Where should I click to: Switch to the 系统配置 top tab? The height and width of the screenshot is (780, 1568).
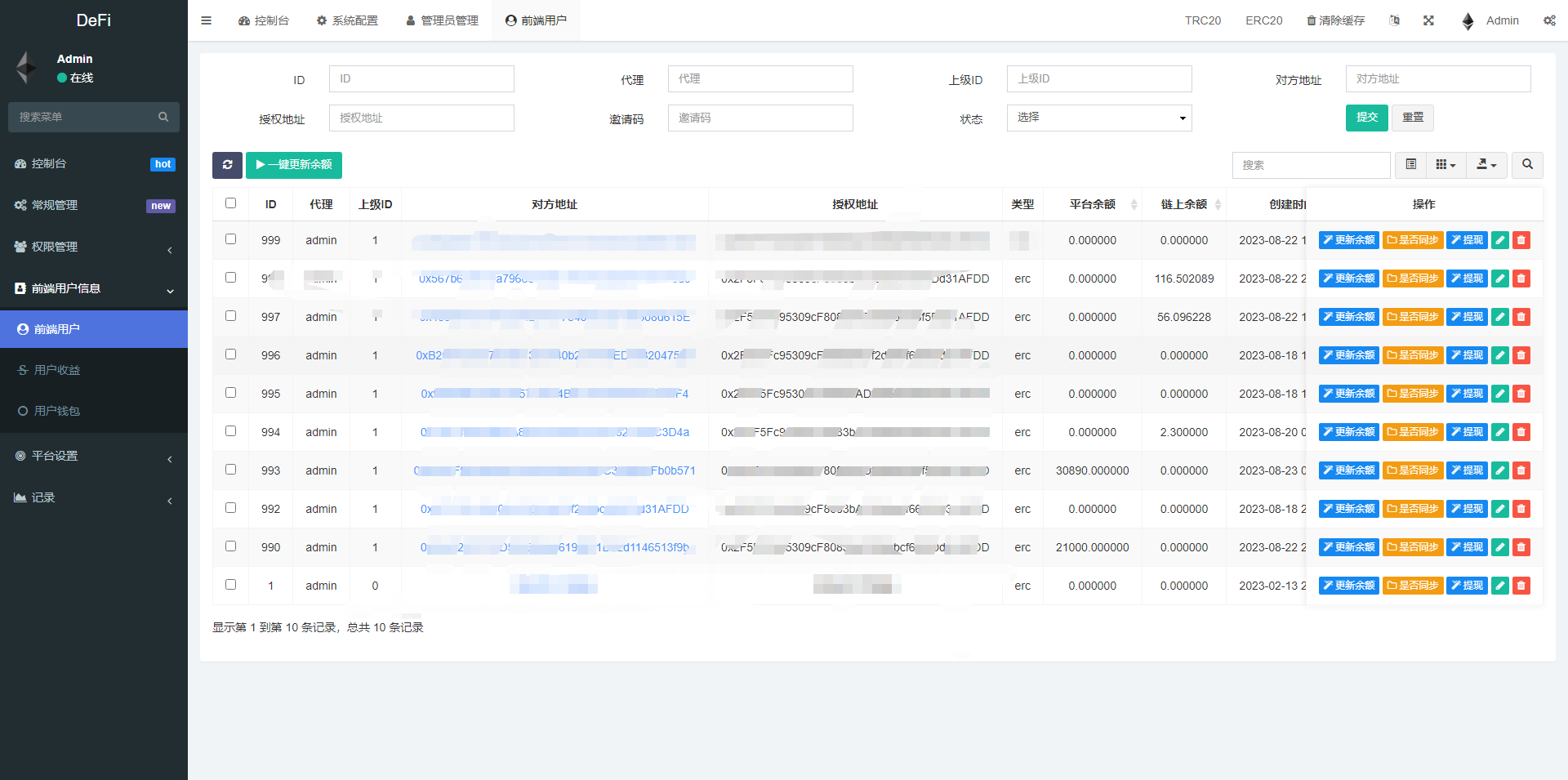[x=347, y=20]
